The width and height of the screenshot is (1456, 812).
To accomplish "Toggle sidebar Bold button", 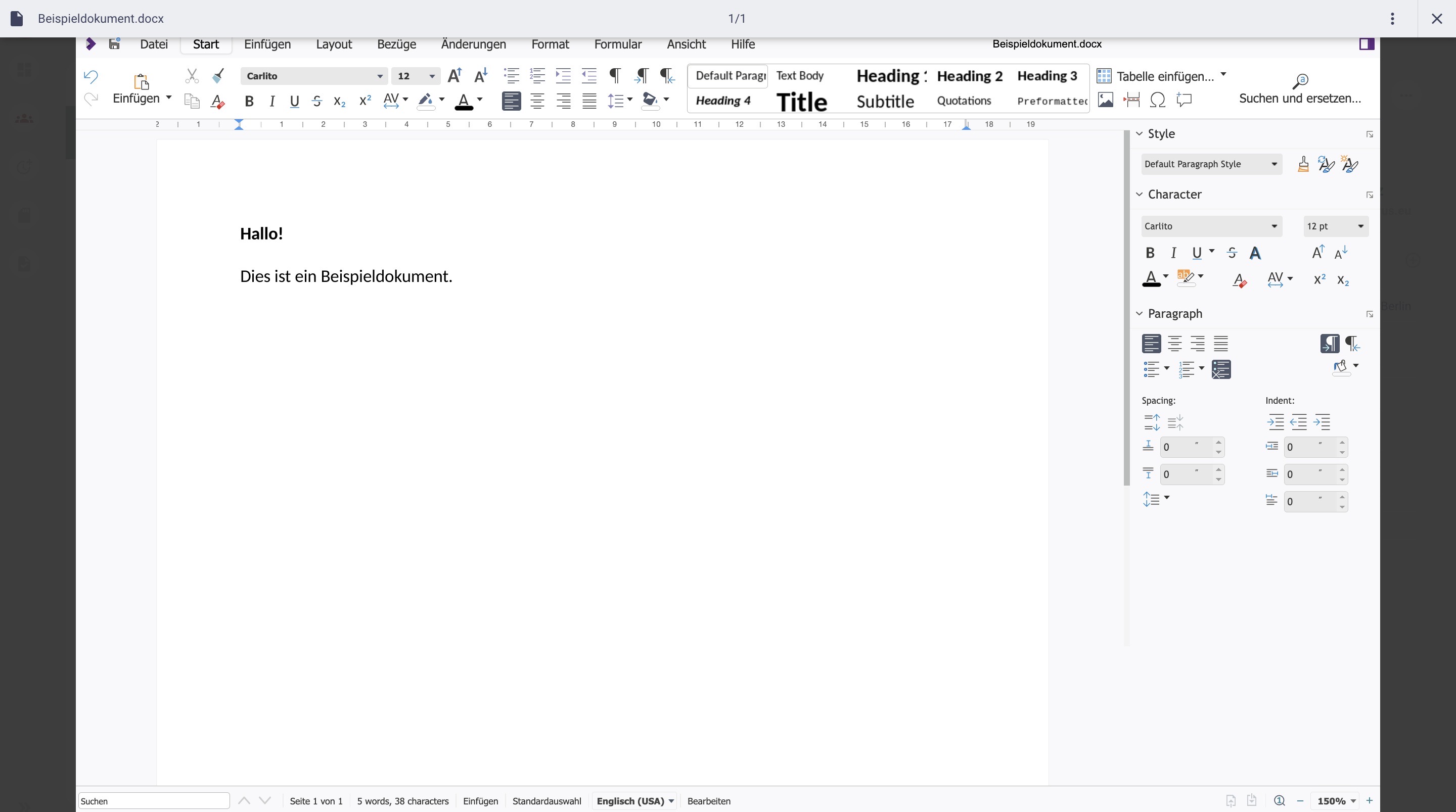I will (1150, 253).
